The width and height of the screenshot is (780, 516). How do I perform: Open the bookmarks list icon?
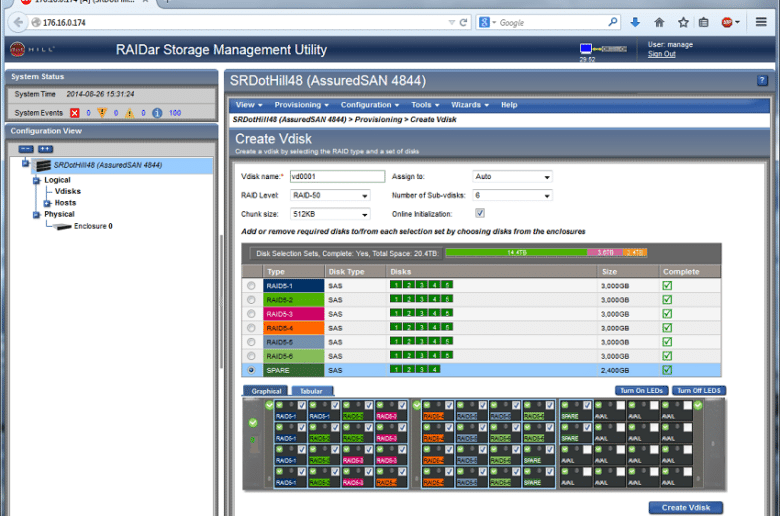(x=703, y=22)
